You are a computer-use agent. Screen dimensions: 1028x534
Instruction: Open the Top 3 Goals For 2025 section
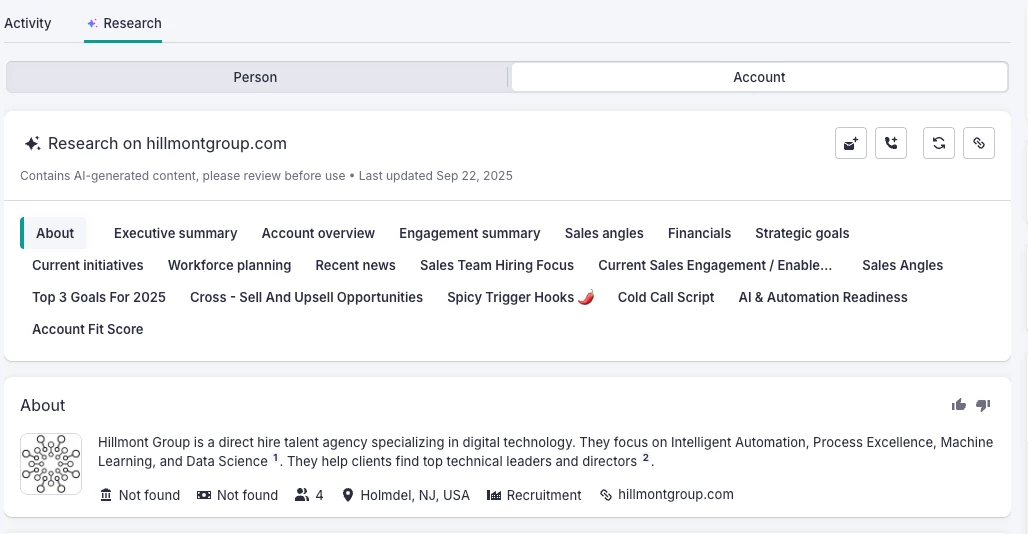pyautogui.click(x=99, y=297)
